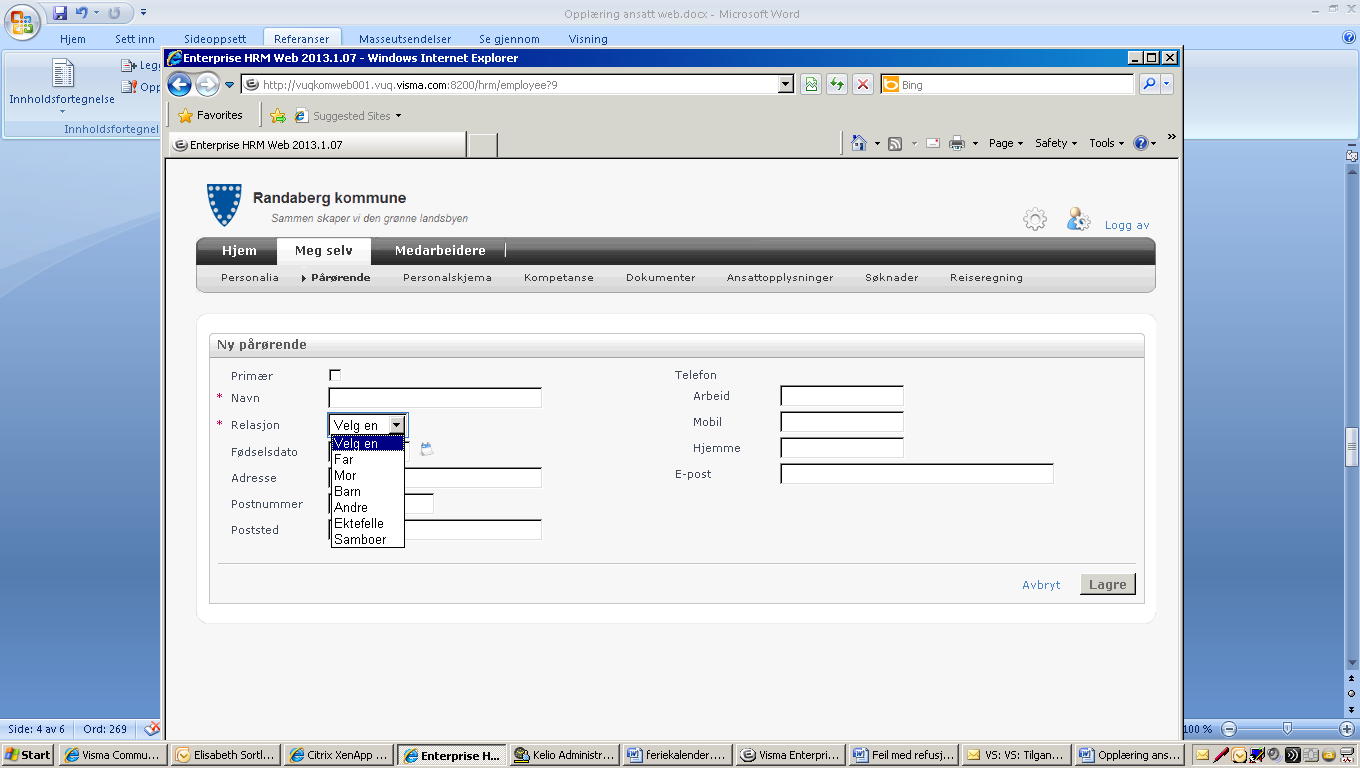Click the compatibility view icon in address bar

tap(811, 85)
